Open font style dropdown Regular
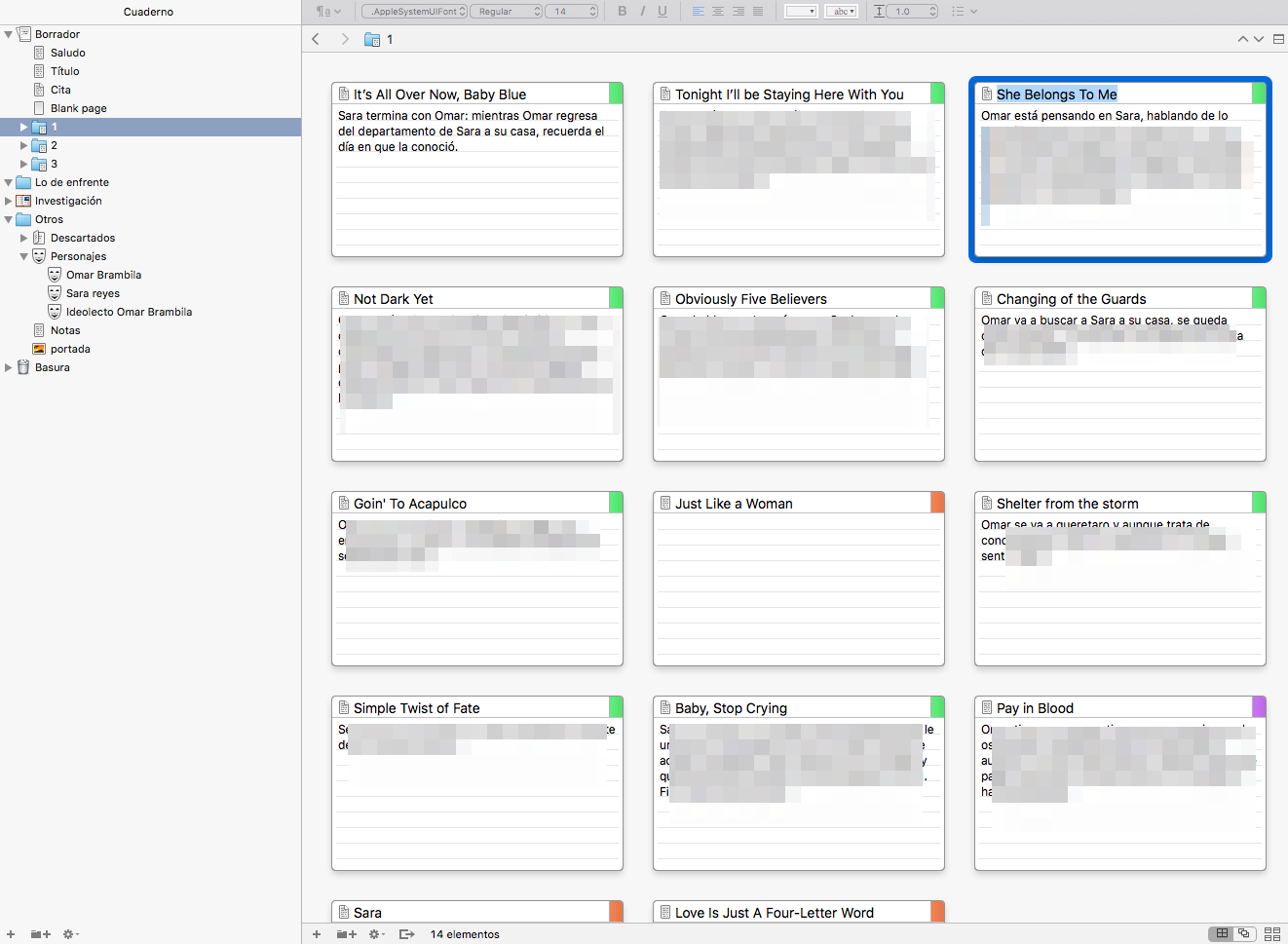1288x944 pixels. pyautogui.click(x=507, y=12)
